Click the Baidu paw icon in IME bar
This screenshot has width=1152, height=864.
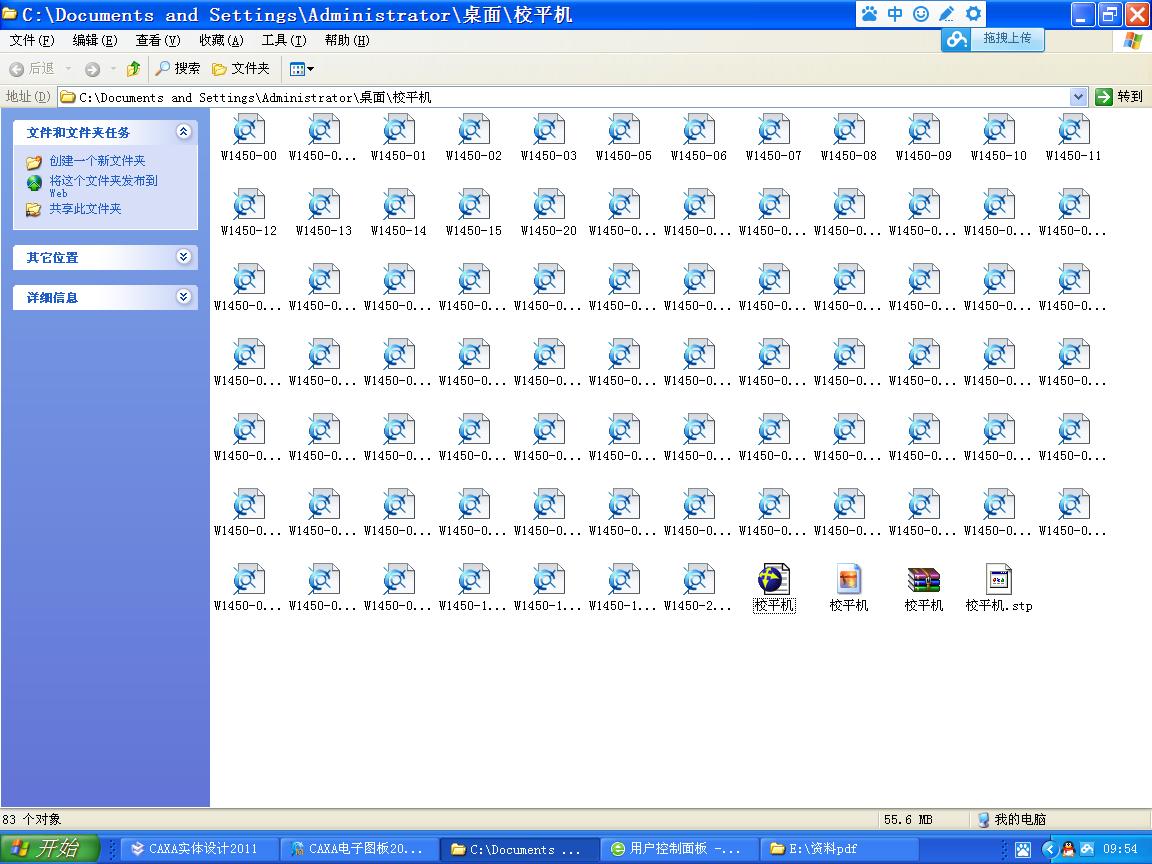point(869,14)
